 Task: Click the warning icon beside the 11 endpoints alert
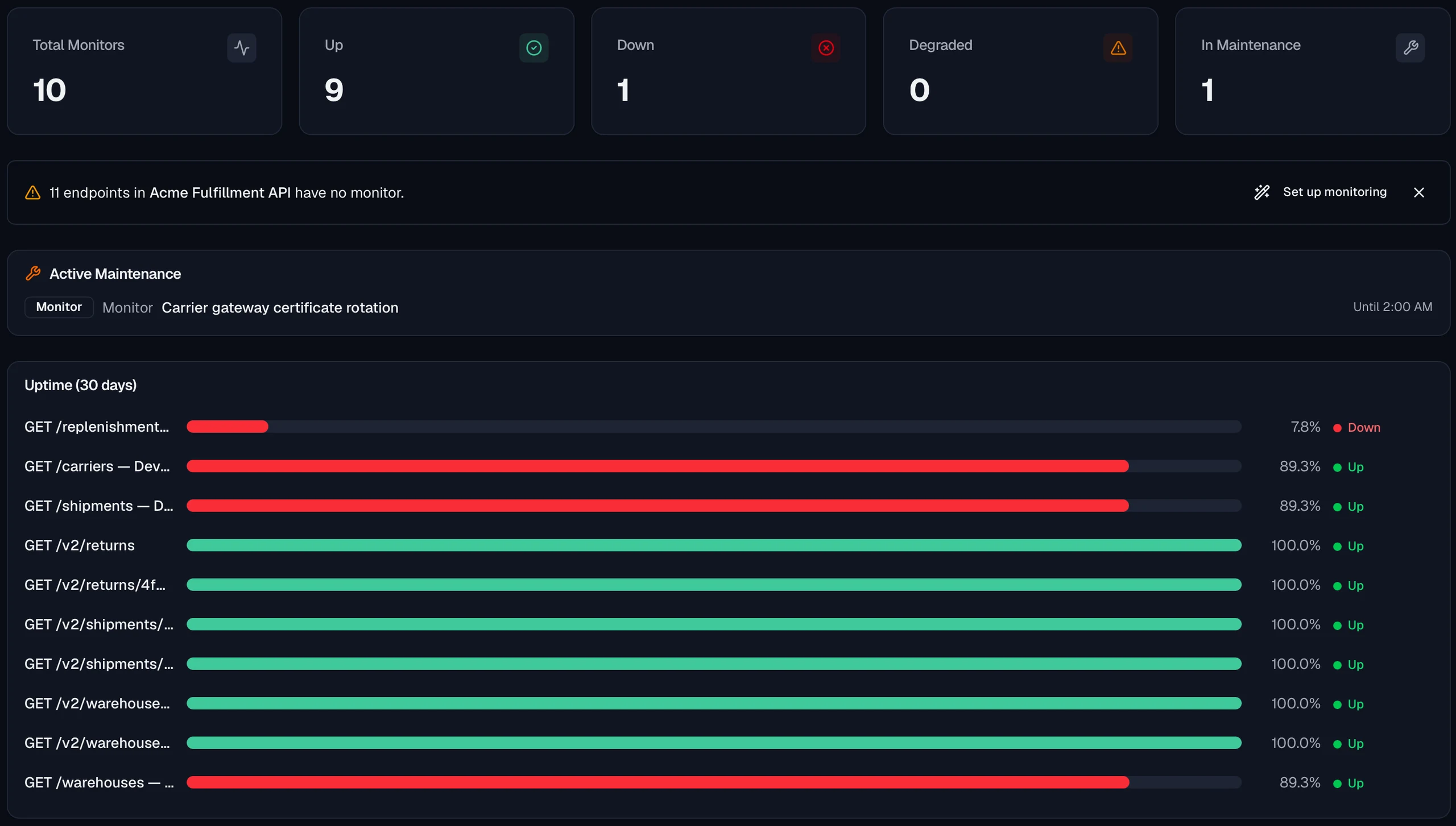point(33,193)
